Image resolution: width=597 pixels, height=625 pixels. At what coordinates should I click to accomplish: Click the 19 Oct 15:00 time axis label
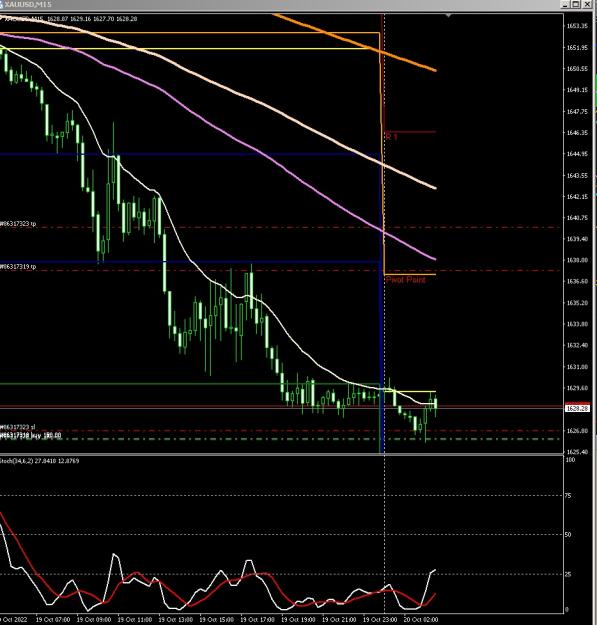[217, 619]
